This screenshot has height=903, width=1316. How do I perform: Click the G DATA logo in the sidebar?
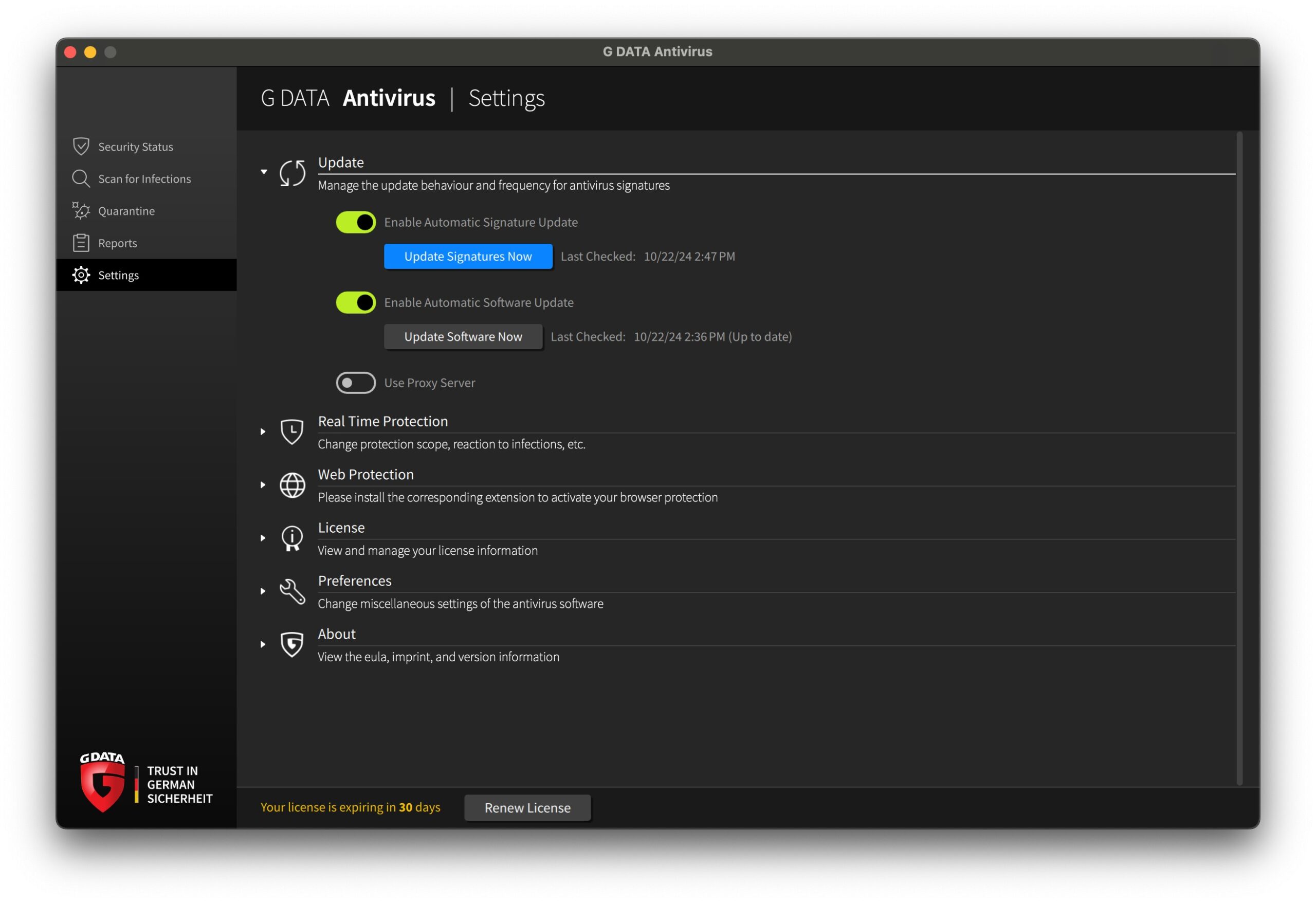102,782
